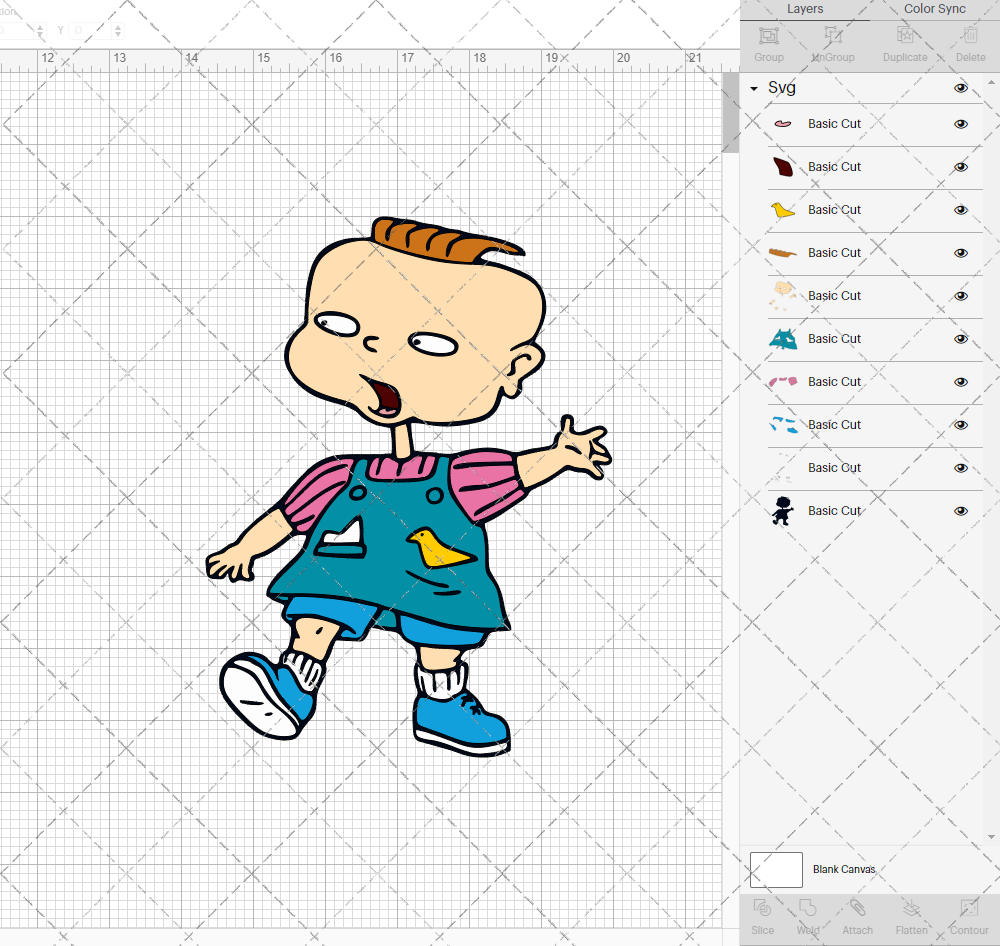Click the Layers panel scroll-up arrow
This screenshot has width=1000, height=946.
coord(990,83)
